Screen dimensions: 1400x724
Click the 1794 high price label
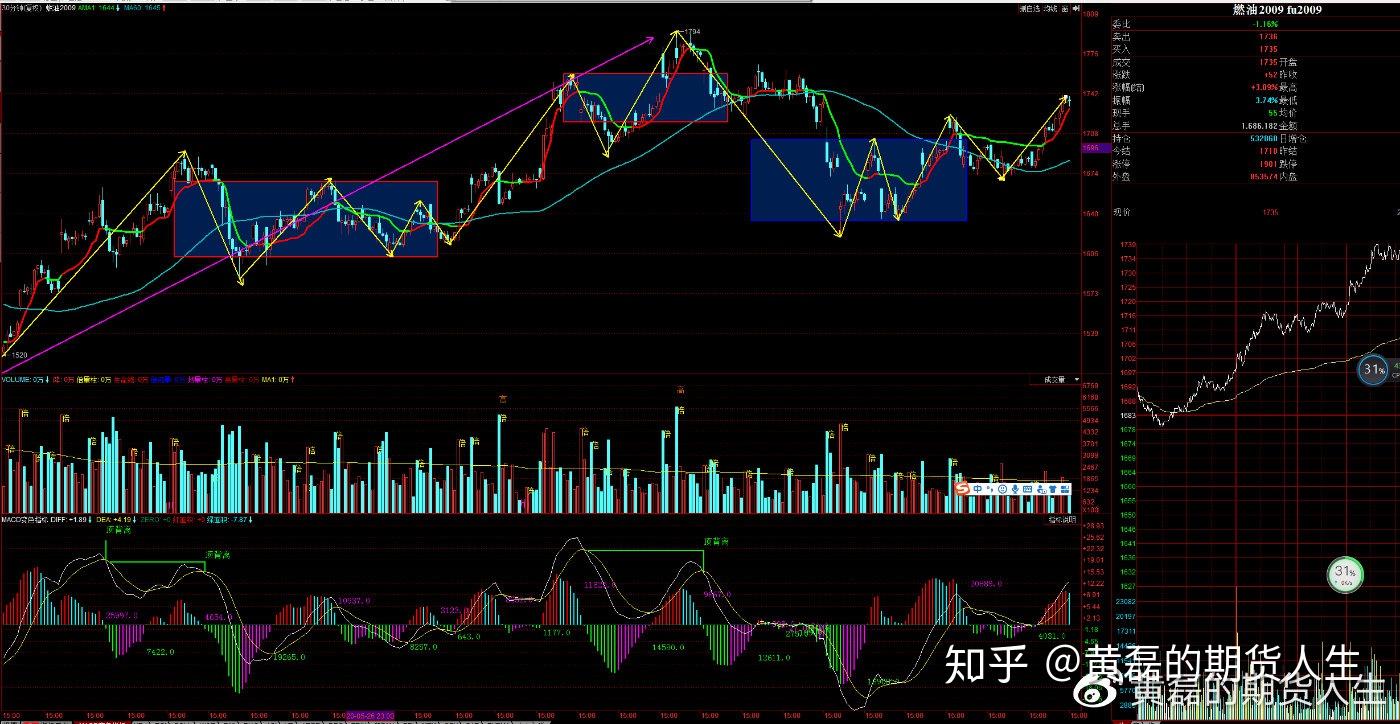point(693,32)
